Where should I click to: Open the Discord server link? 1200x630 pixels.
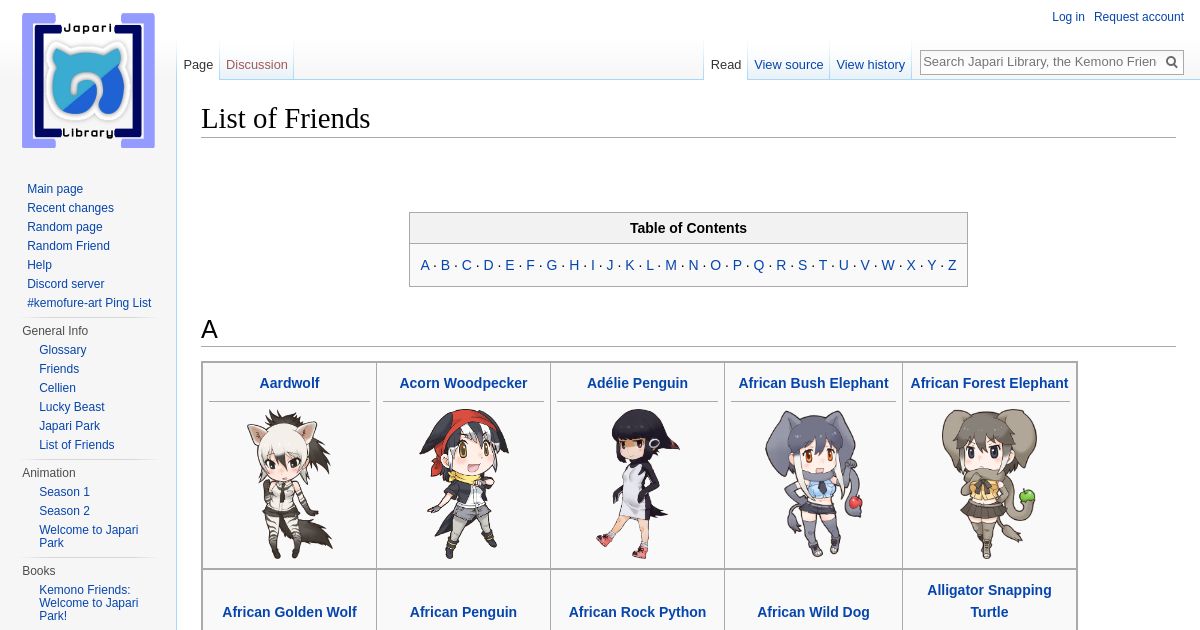coord(66,284)
